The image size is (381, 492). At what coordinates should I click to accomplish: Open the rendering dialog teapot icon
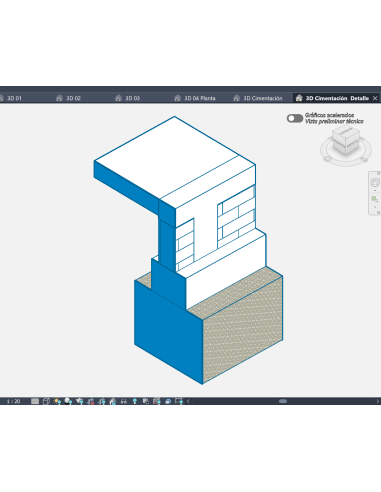point(80,401)
